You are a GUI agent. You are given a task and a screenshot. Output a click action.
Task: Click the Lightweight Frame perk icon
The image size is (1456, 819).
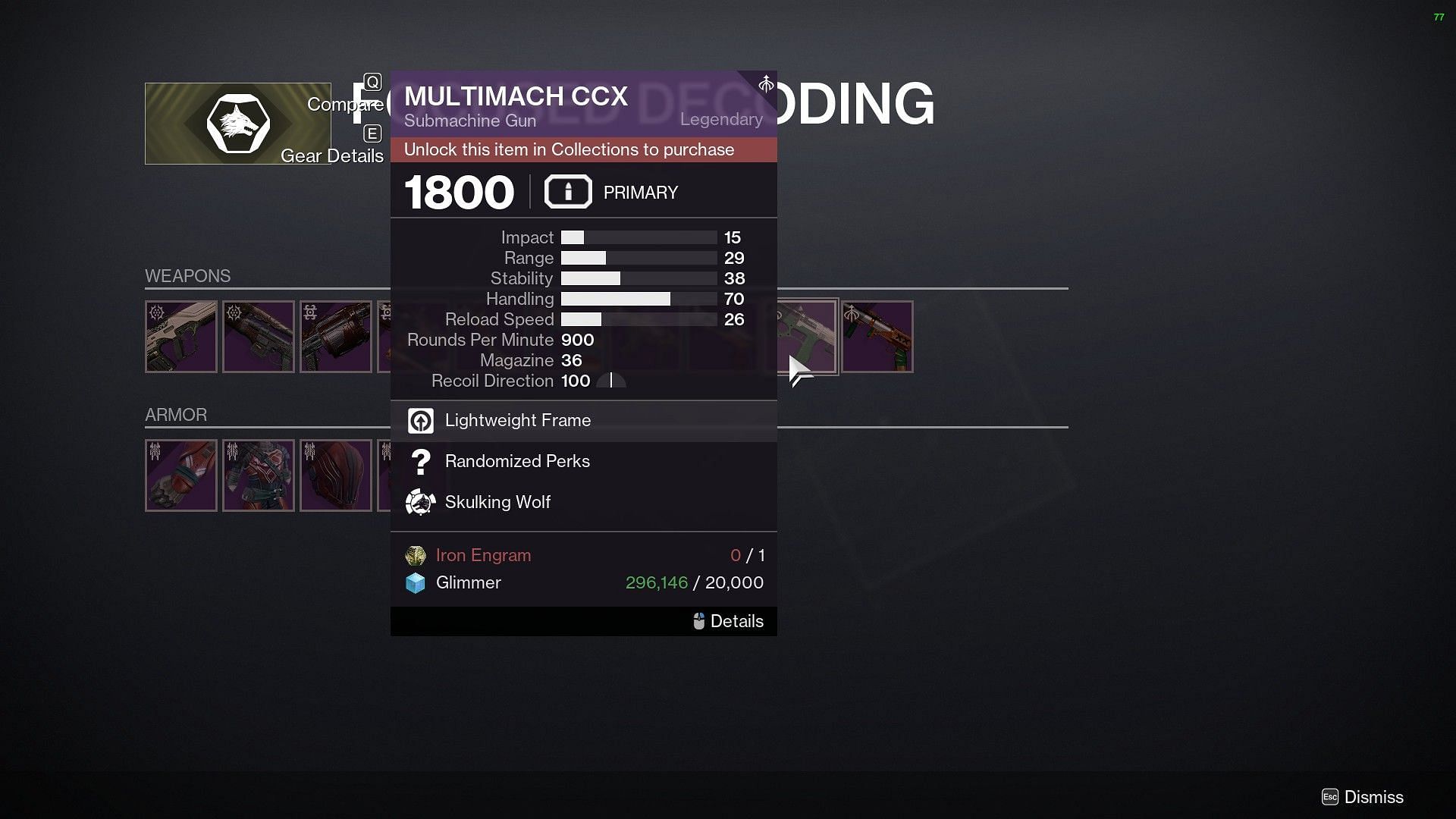[x=420, y=419]
